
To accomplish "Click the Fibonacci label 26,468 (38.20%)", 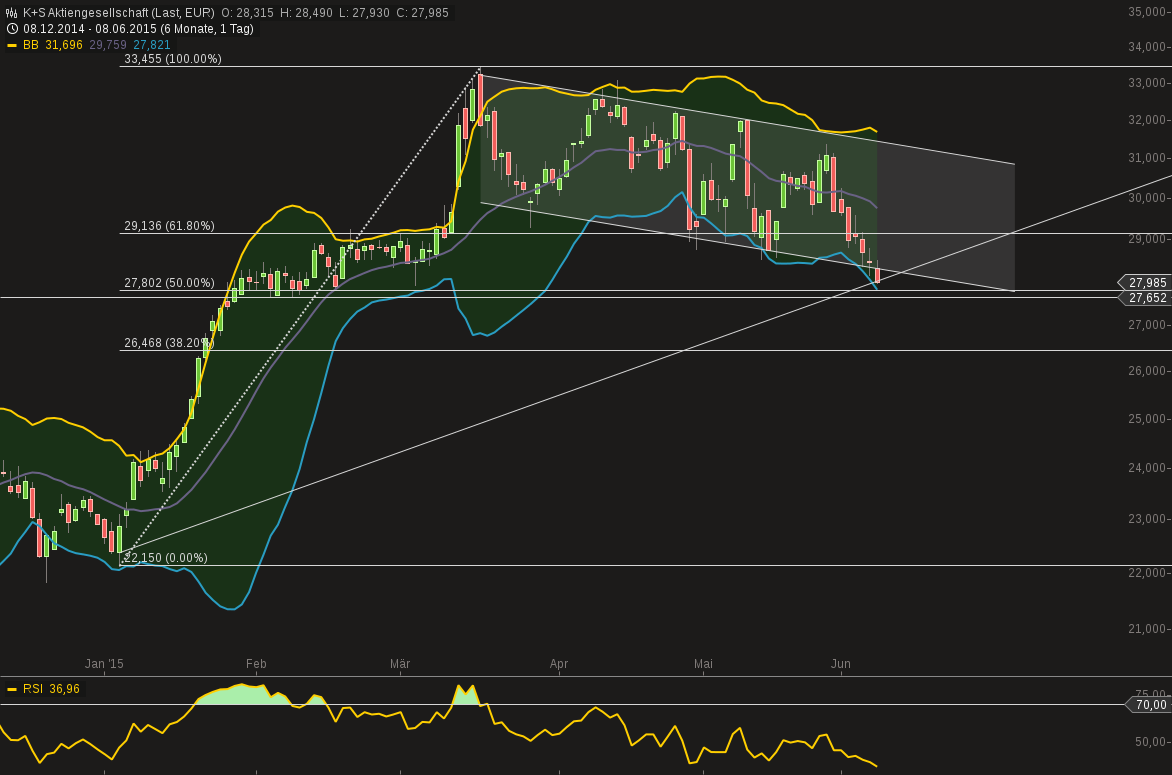I will (169, 343).
